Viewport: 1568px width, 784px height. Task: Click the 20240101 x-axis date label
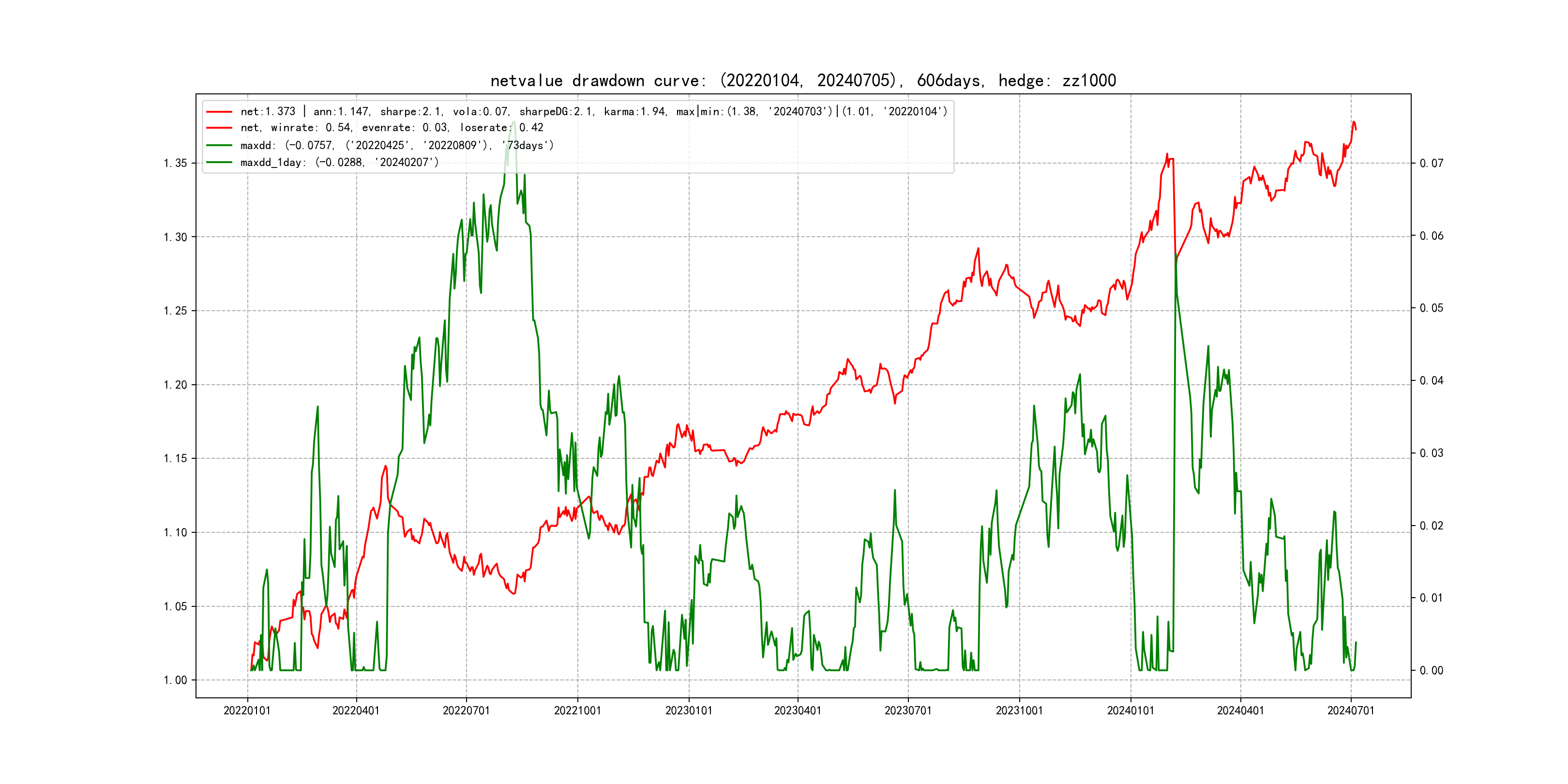coord(1131,710)
